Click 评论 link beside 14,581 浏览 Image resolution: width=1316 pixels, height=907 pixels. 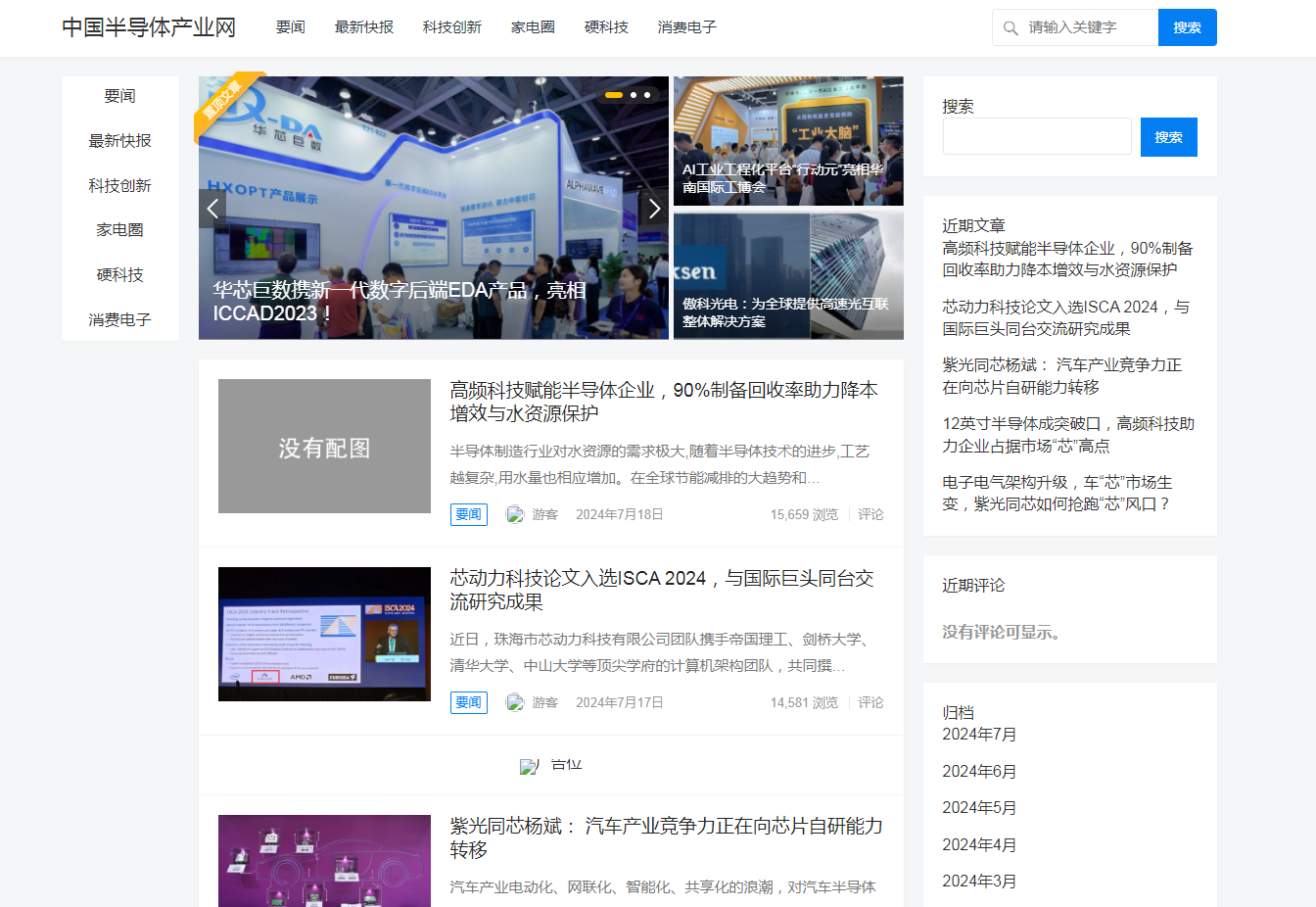[x=871, y=702]
